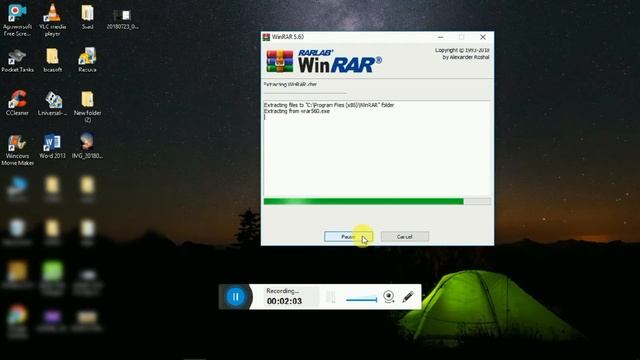Open Pocket Tanks desktop shortcut
Screen dimensions: 640x360
coord(17,61)
